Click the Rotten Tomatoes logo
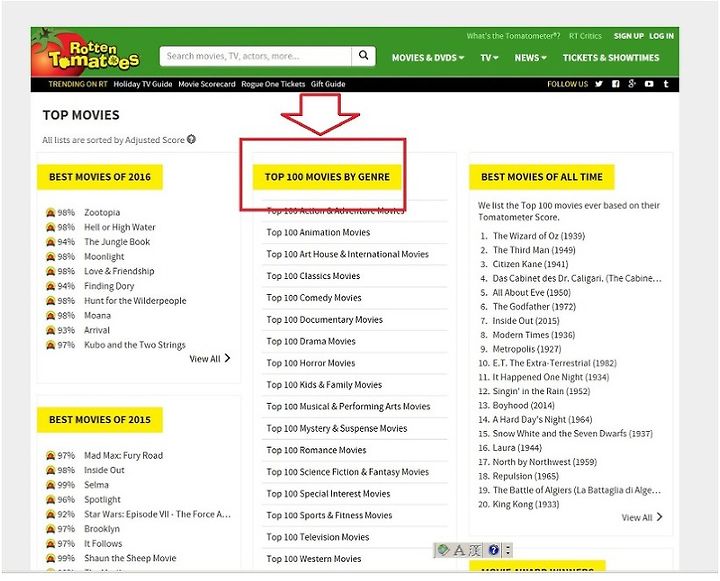Screen dimensions: 720x581 pyautogui.click(x=87, y=53)
